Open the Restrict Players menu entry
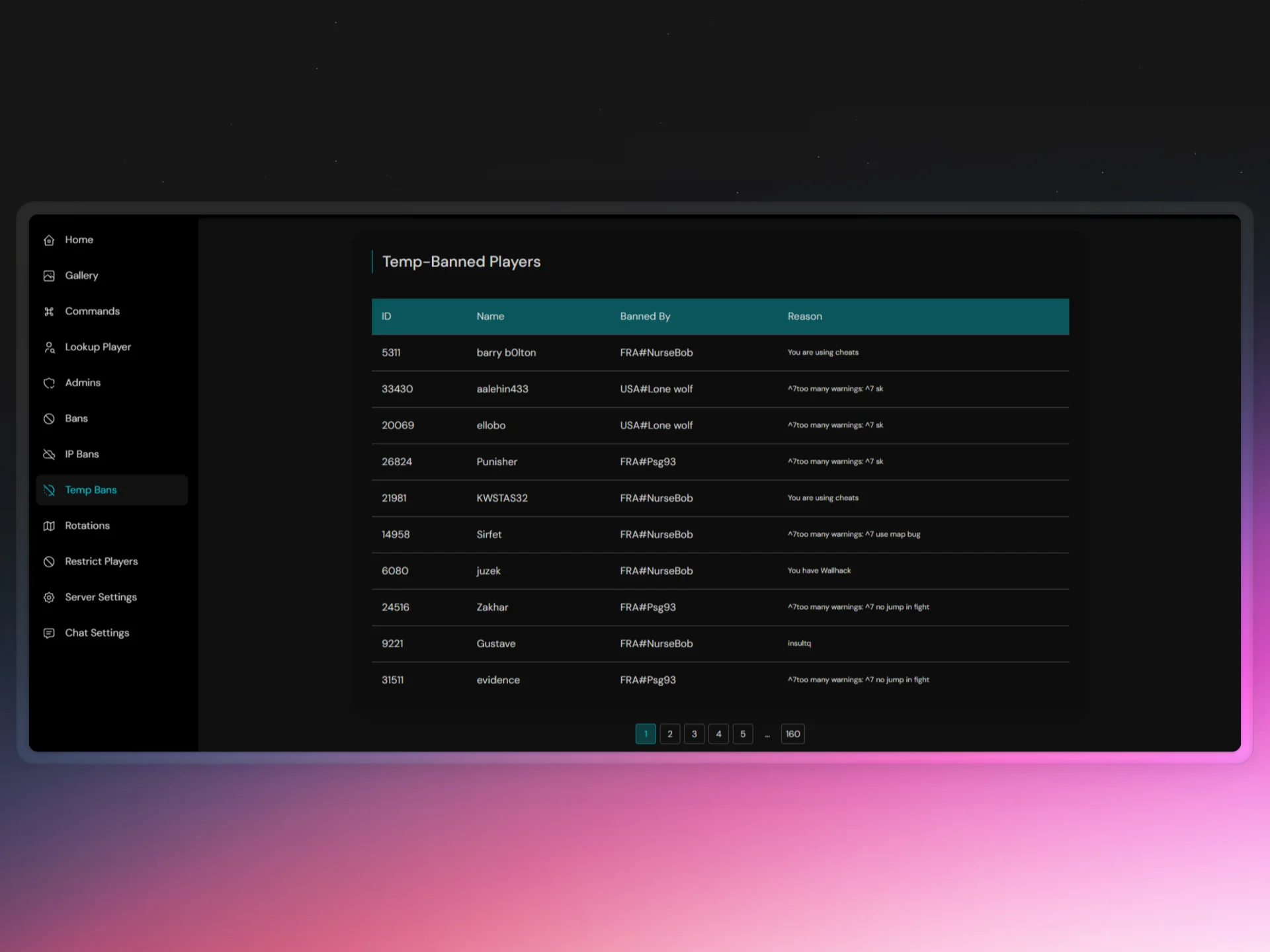Image resolution: width=1270 pixels, height=952 pixels. click(101, 561)
